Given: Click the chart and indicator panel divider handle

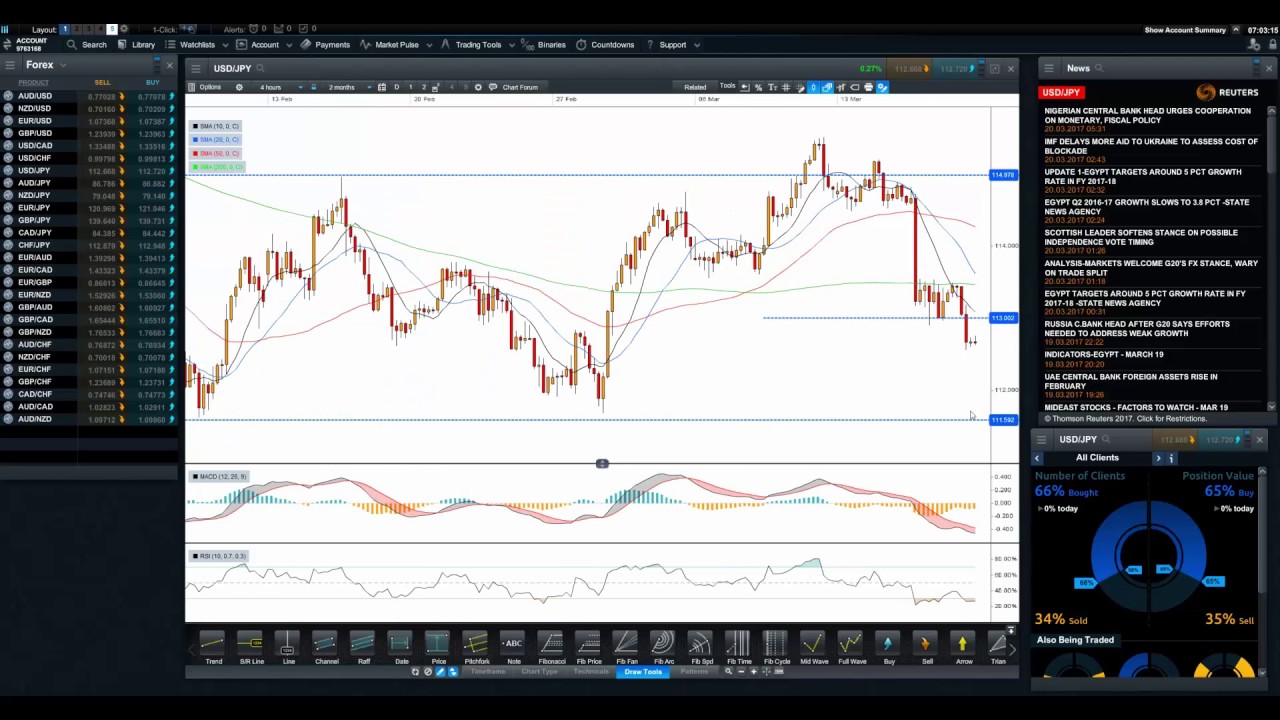Looking at the screenshot, I should [x=602, y=464].
